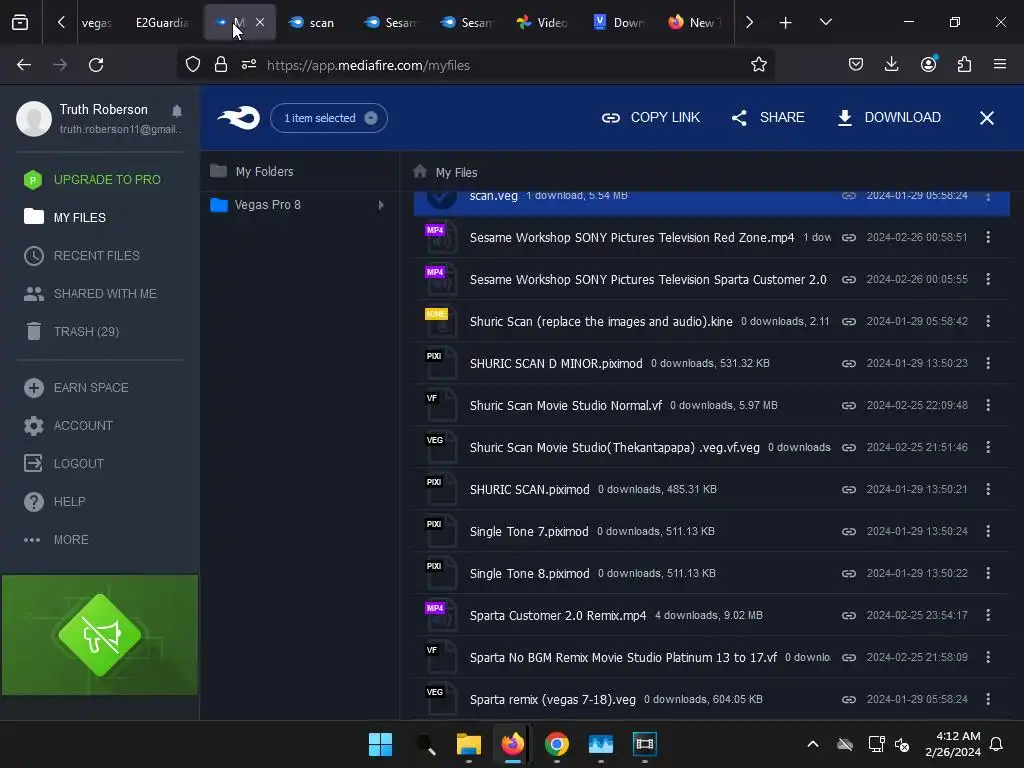Open options for Red Zone.mp4

point(988,238)
